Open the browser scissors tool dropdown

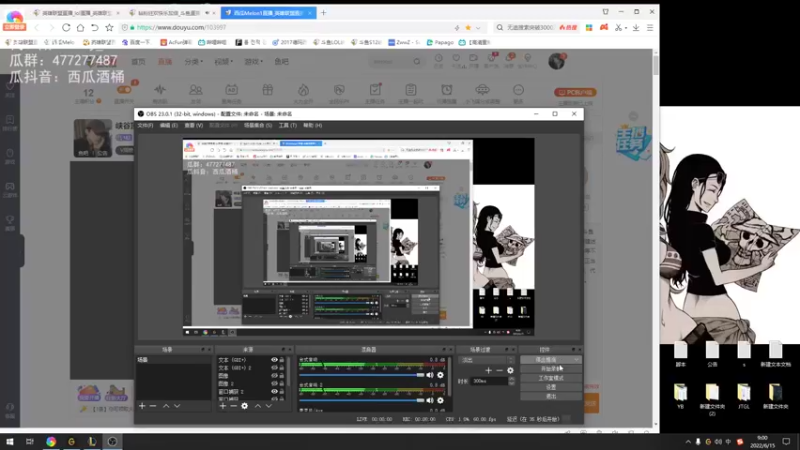coord(626,28)
